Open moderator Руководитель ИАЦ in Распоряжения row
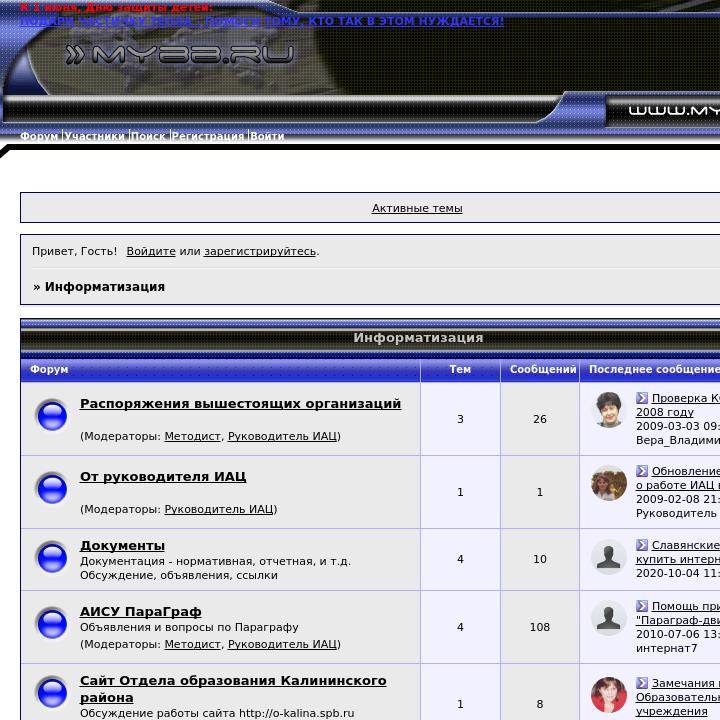Screen dimensions: 720x720 click(x=282, y=436)
